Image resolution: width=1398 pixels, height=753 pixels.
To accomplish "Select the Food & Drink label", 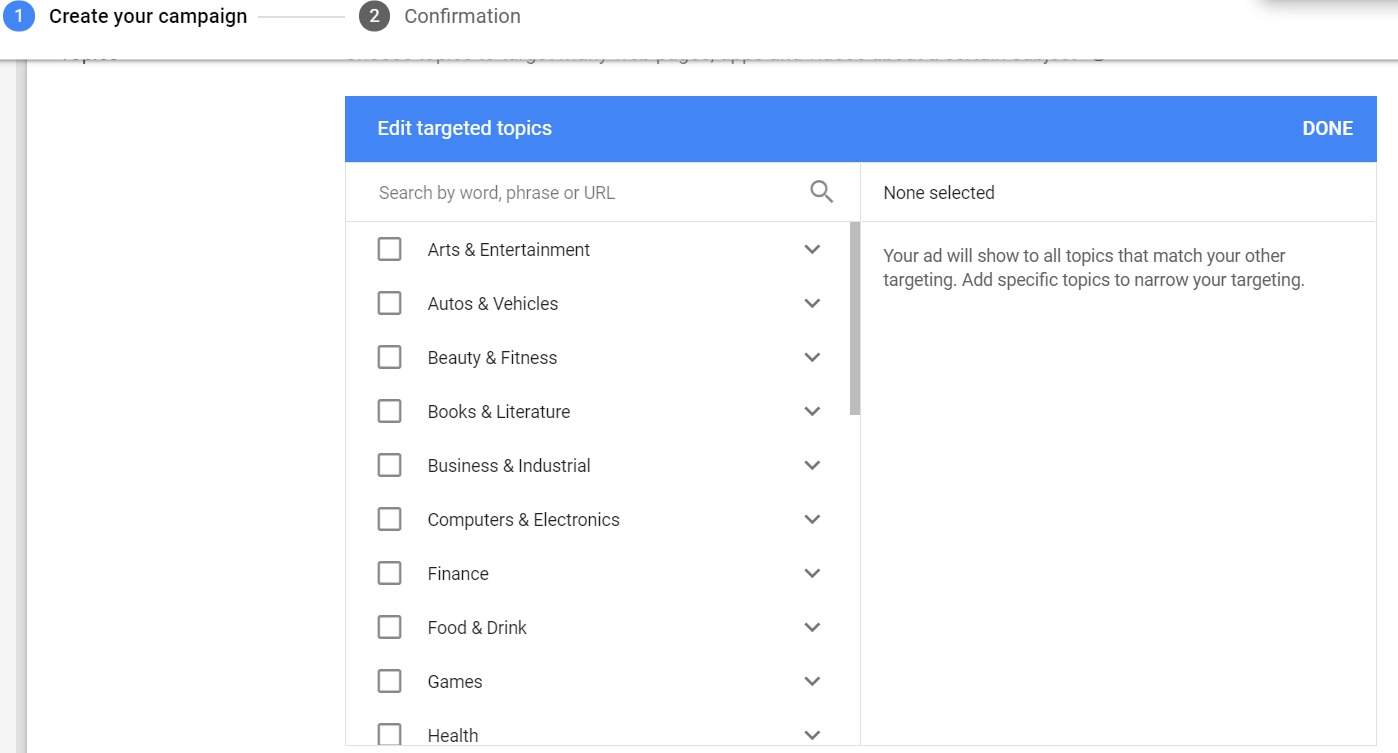I will (x=477, y=627).
